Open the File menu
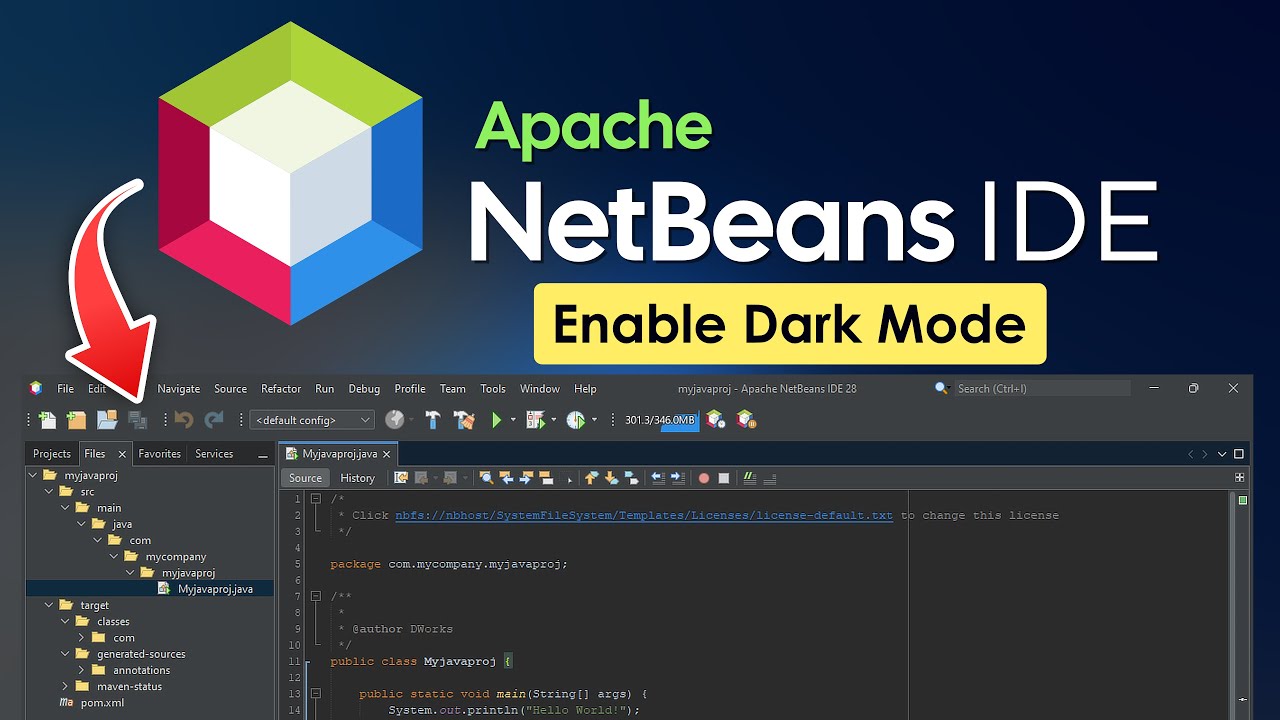The image size is (1280, 720). pyautogui.click(x=65, y=388)
